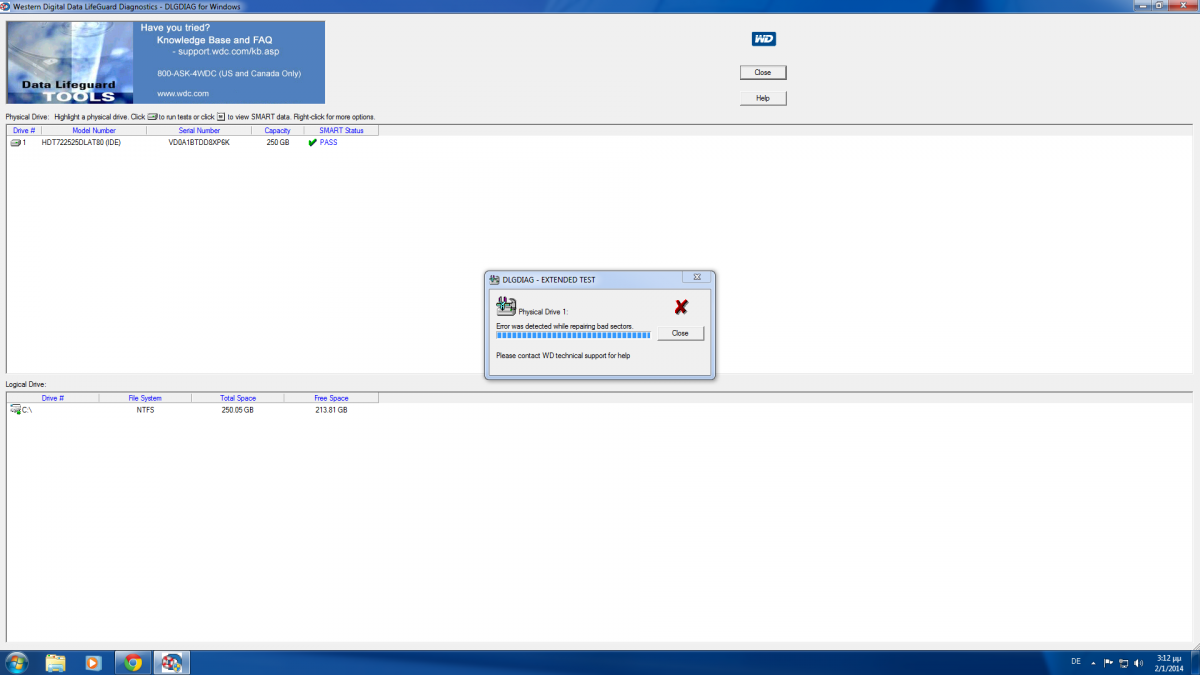Click the Drive # column header in Physical Drive list

click(25, 130)
